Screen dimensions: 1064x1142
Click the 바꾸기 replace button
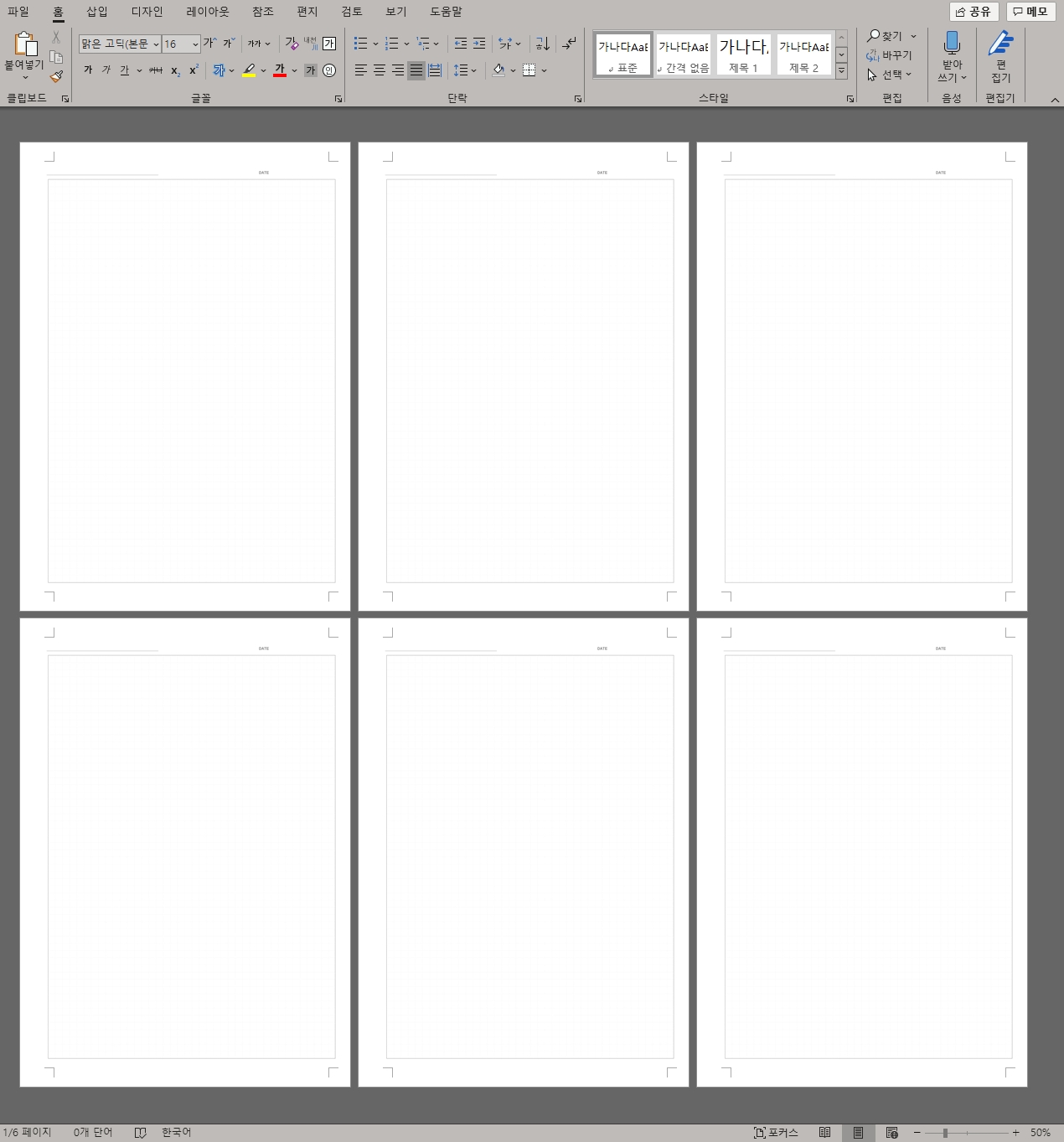coord(890,55)
